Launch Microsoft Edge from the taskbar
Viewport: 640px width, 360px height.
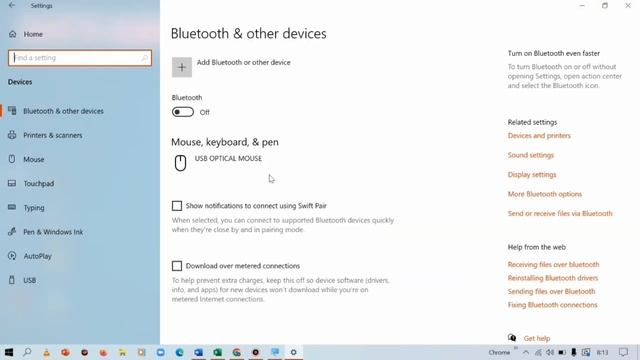[179, 352]
